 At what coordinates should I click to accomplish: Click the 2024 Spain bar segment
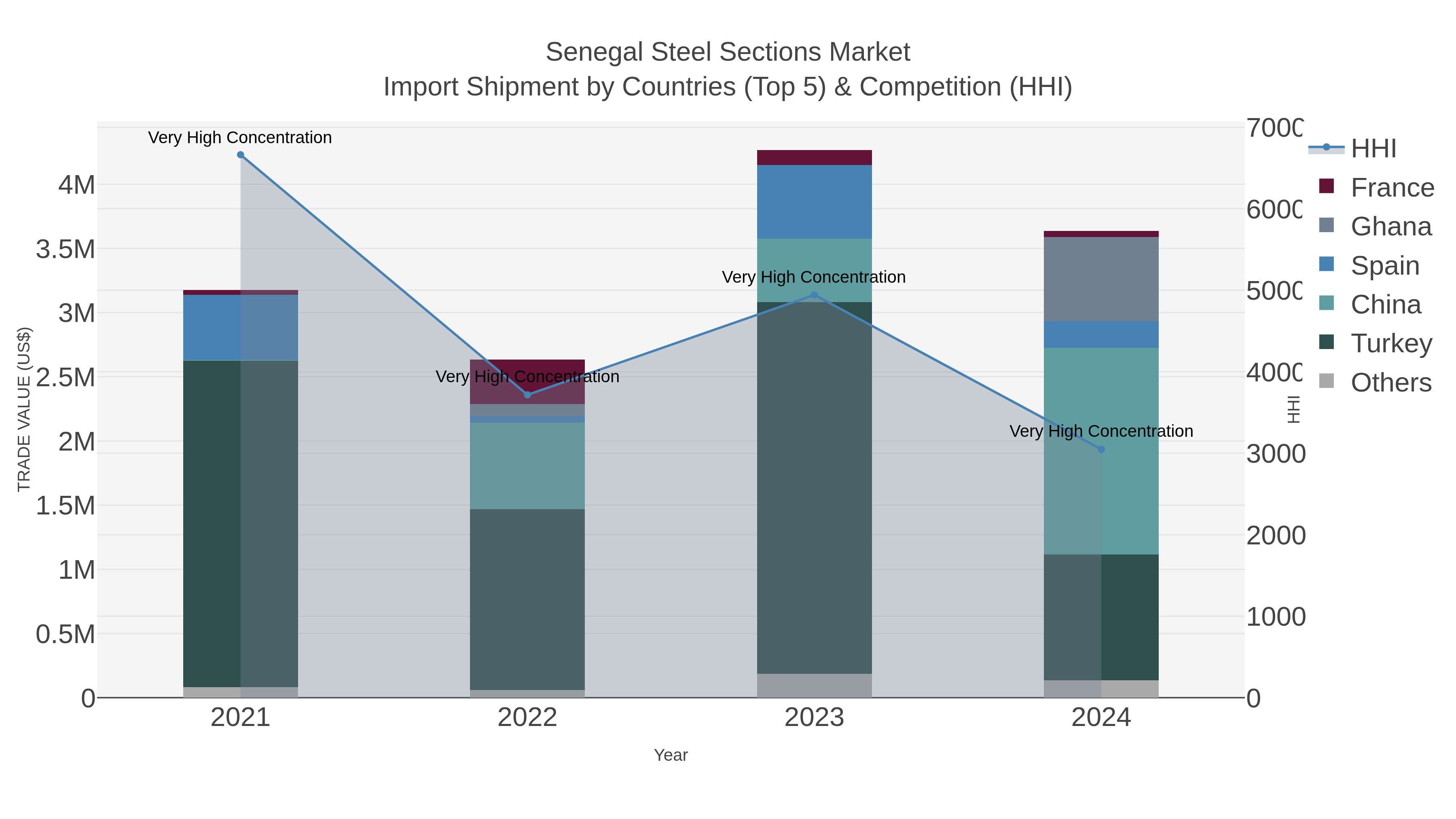click(x=1101, y=334)
